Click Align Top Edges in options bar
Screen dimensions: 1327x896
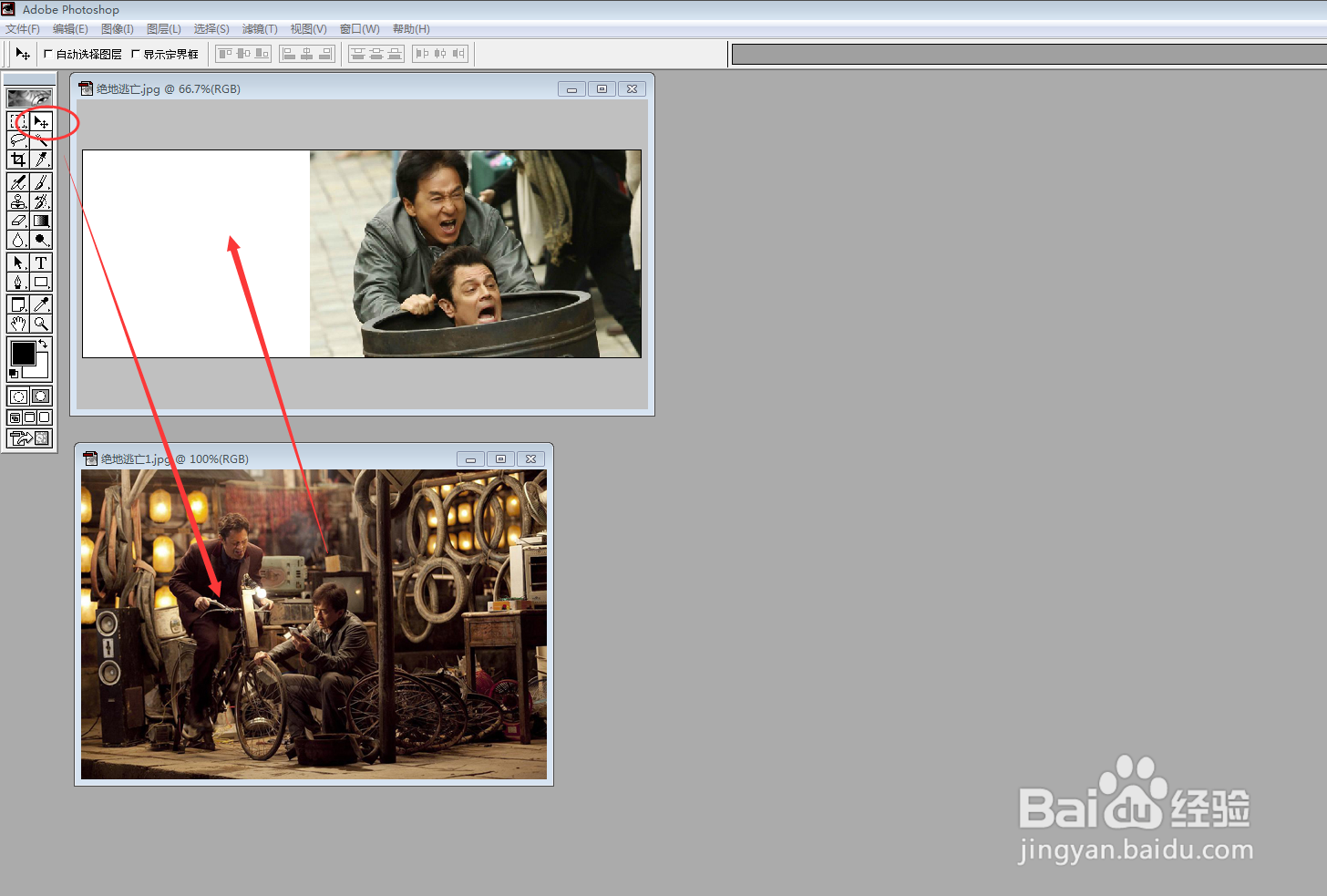(225, 54)
